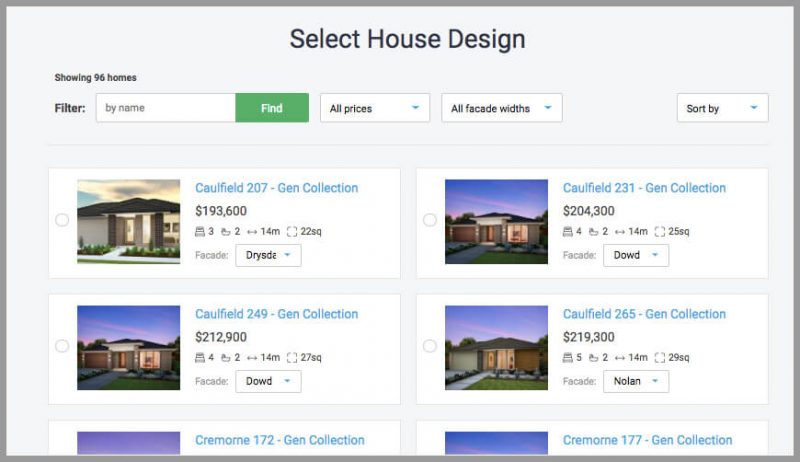Click the $204,300 price text
The height and width of the screenshot is (462, 800).
click(589, 211)
